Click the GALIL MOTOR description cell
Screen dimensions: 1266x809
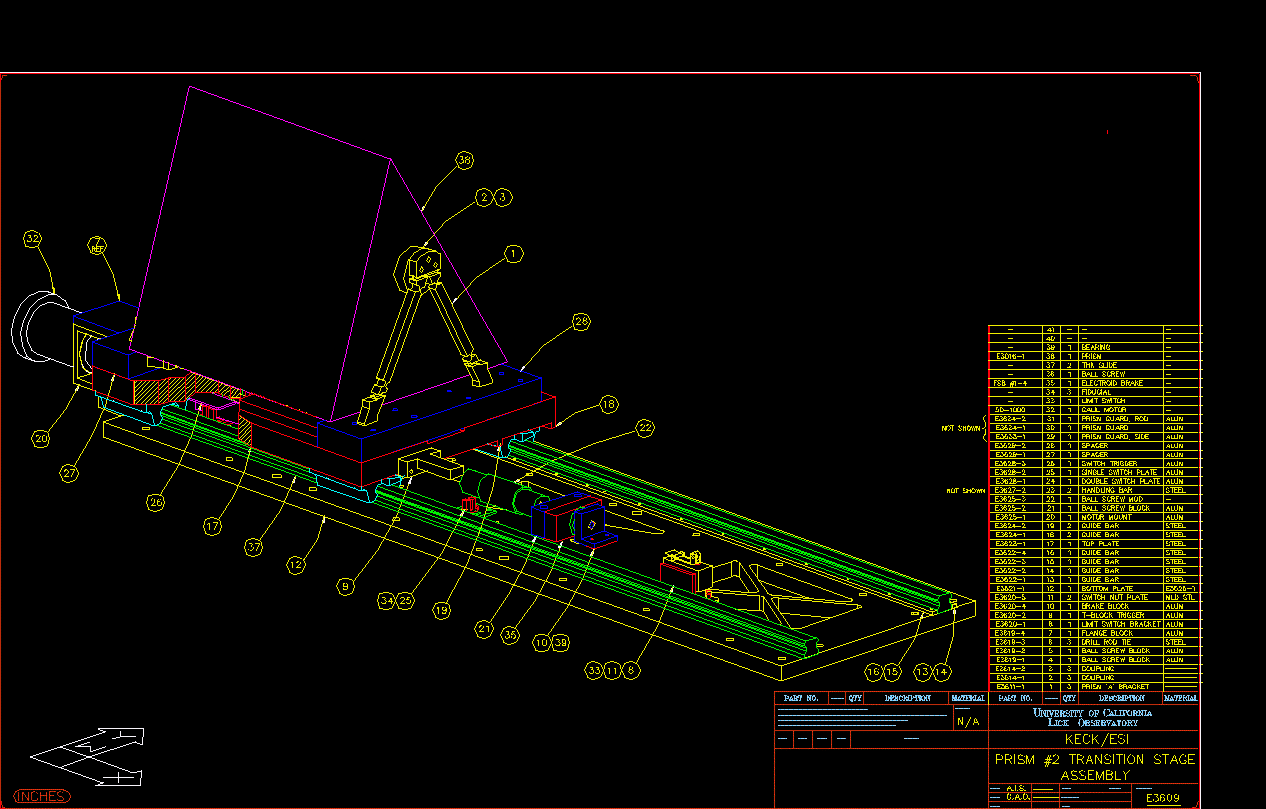1120,410
